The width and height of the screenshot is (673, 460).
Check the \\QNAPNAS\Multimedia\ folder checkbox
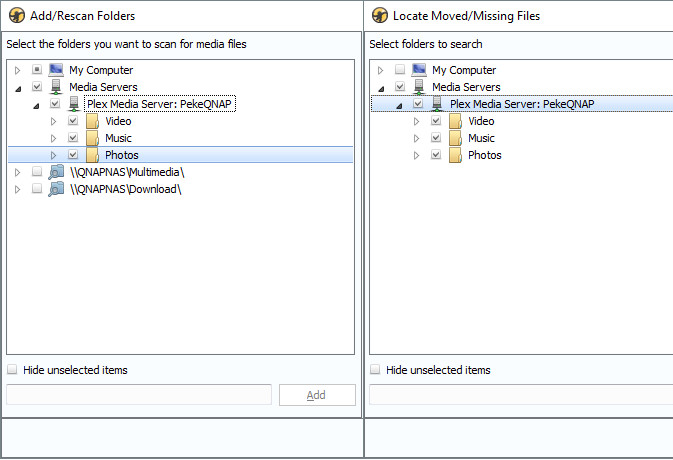(37, 172)
